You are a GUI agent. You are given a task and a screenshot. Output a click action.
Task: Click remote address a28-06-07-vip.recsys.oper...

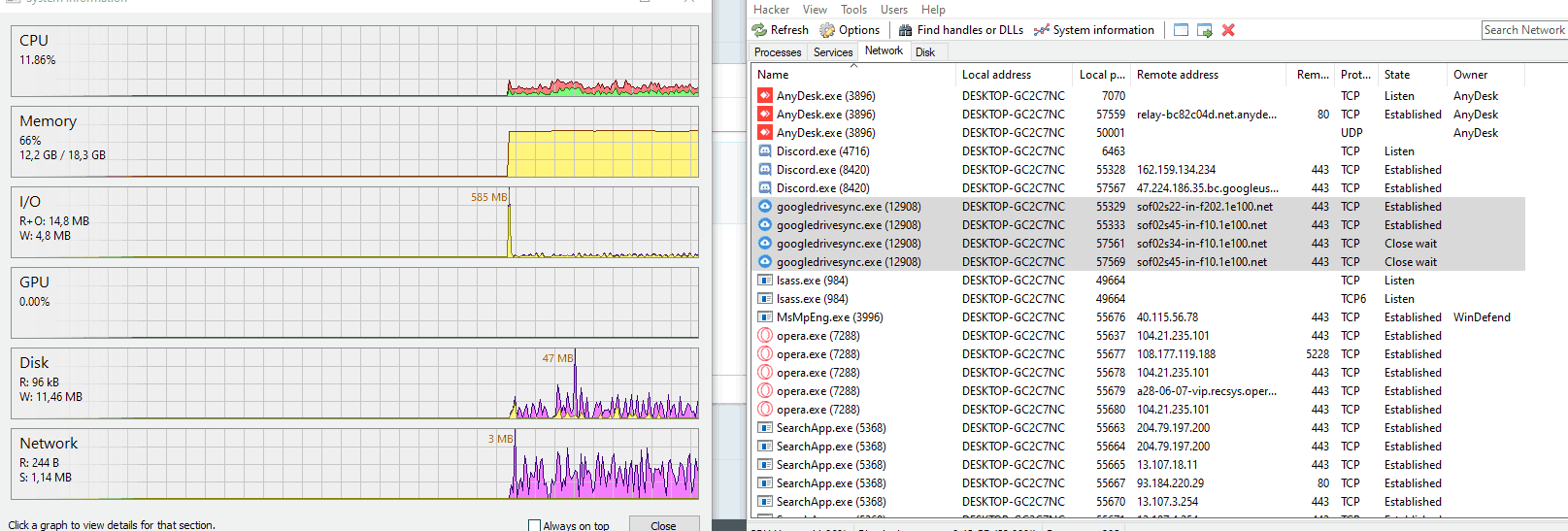pyautogui.click(x=1207, y=391)
